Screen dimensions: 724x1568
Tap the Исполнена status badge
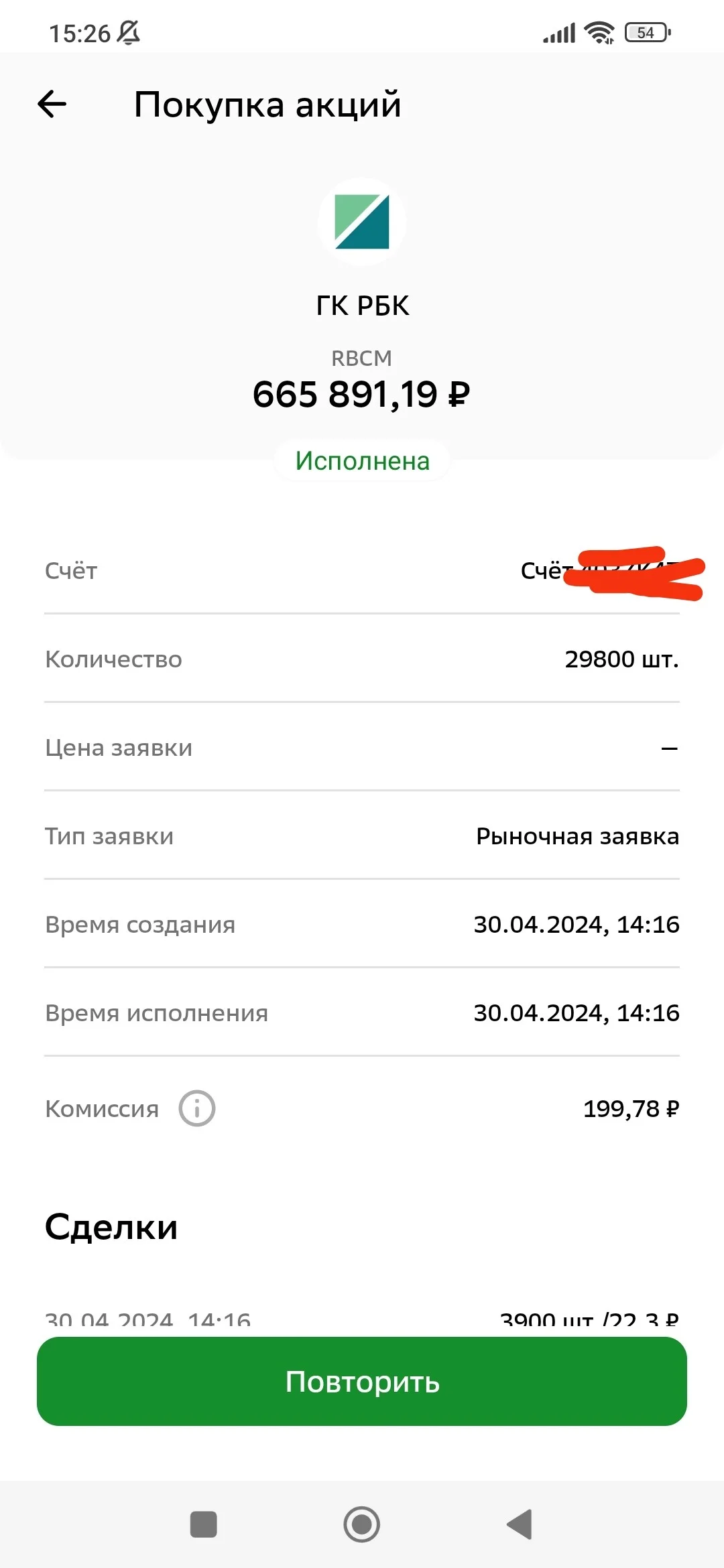[x=362, y=461]
